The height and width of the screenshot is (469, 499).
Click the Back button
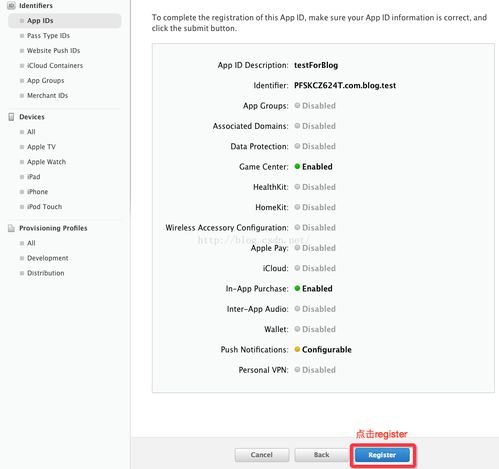pyautogui.click(x=321, y=455)
